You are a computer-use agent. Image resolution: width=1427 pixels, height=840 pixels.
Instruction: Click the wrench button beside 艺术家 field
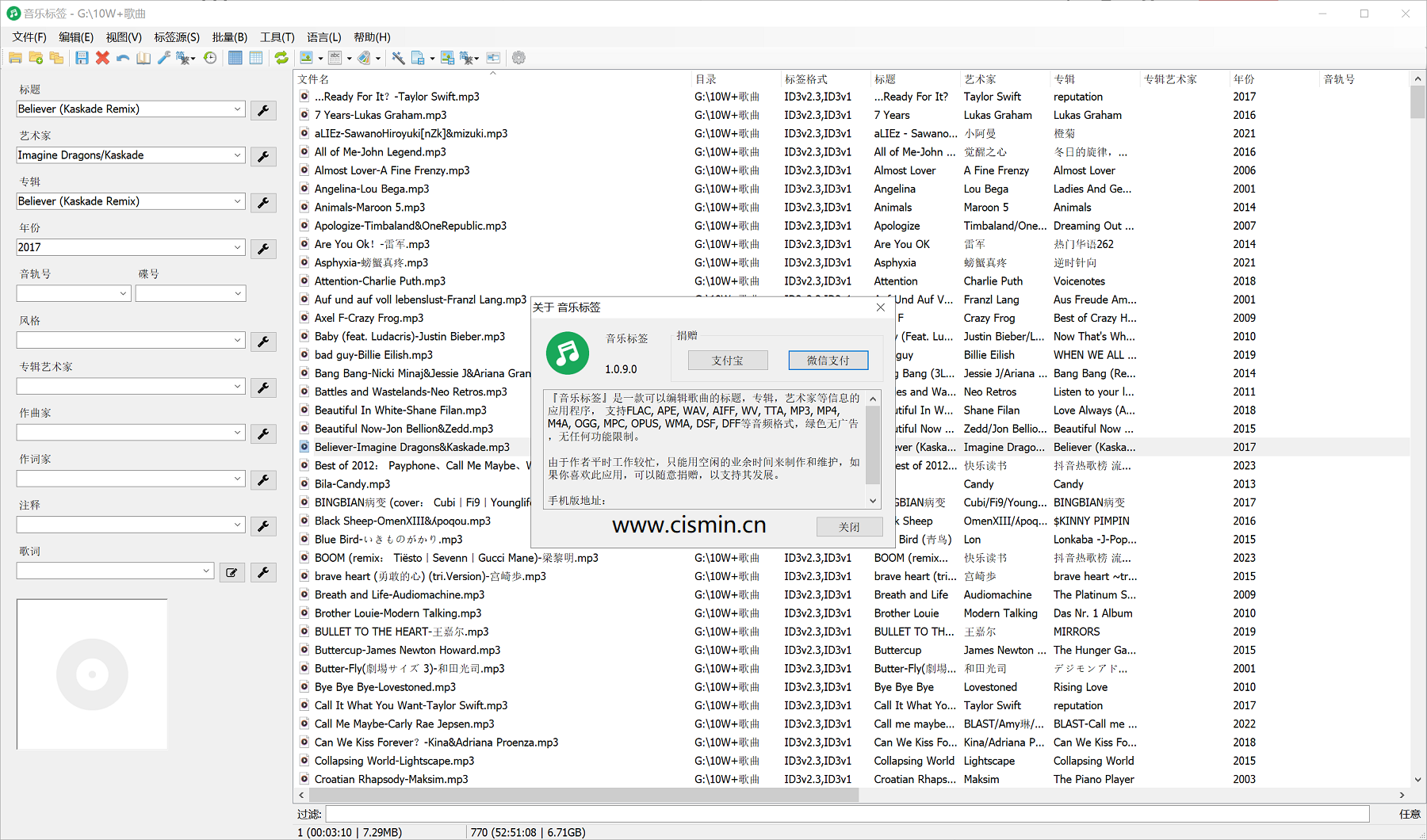click(x=263, y=156)
